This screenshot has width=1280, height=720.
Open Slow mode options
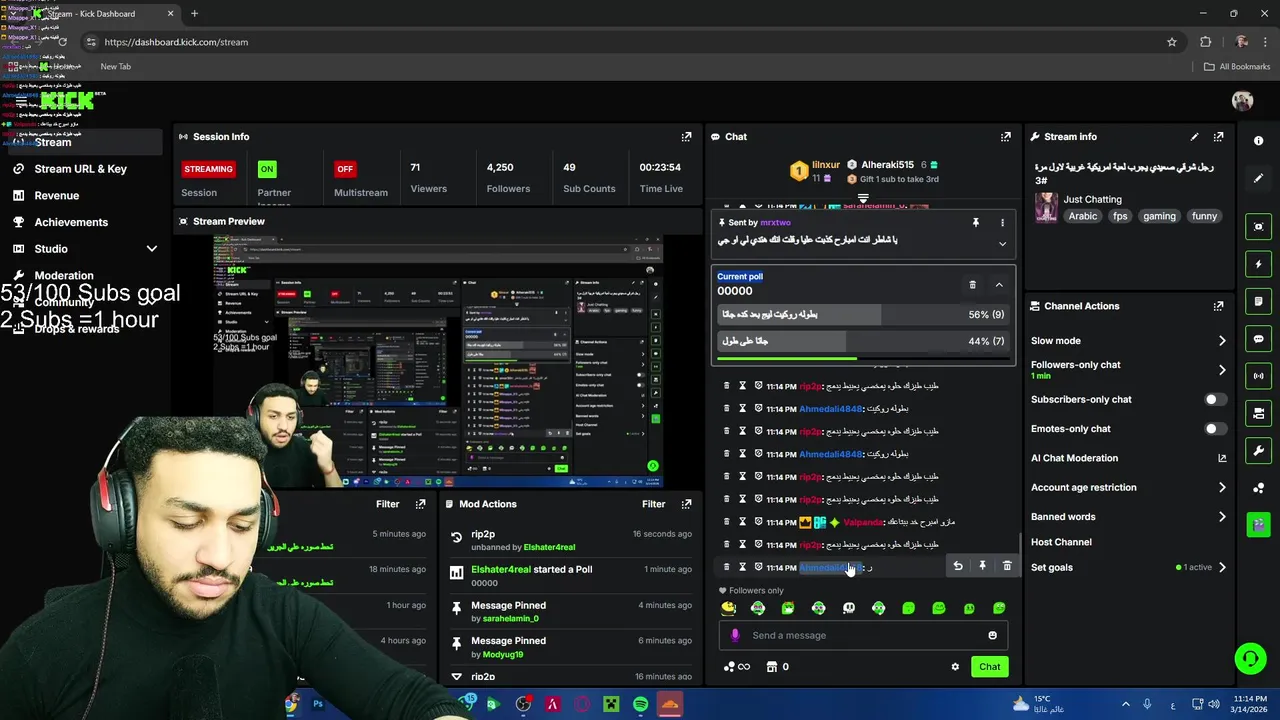1128,341
